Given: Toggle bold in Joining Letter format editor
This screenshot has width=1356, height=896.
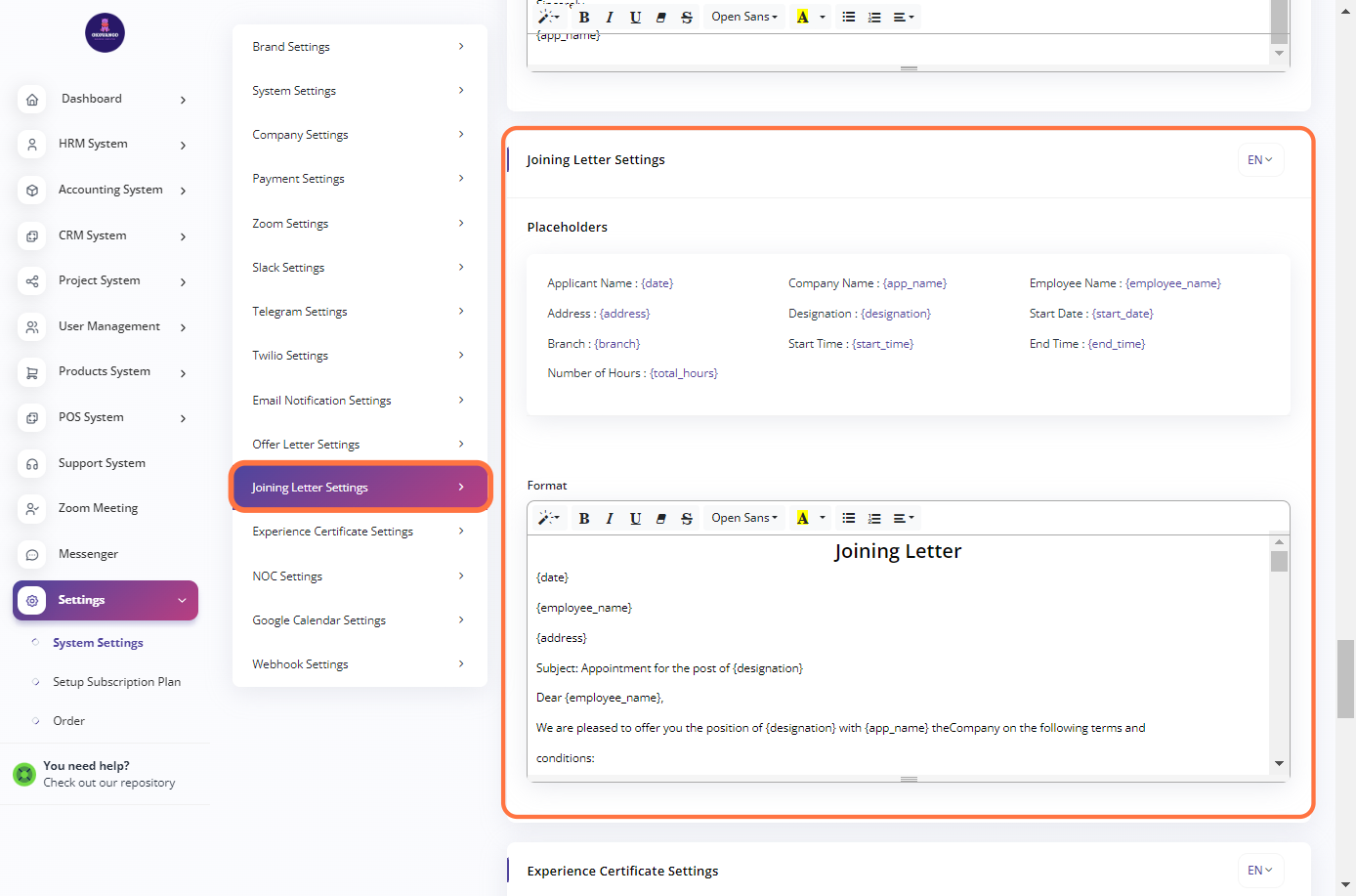Looking at the screenshot, I should 584,519.
